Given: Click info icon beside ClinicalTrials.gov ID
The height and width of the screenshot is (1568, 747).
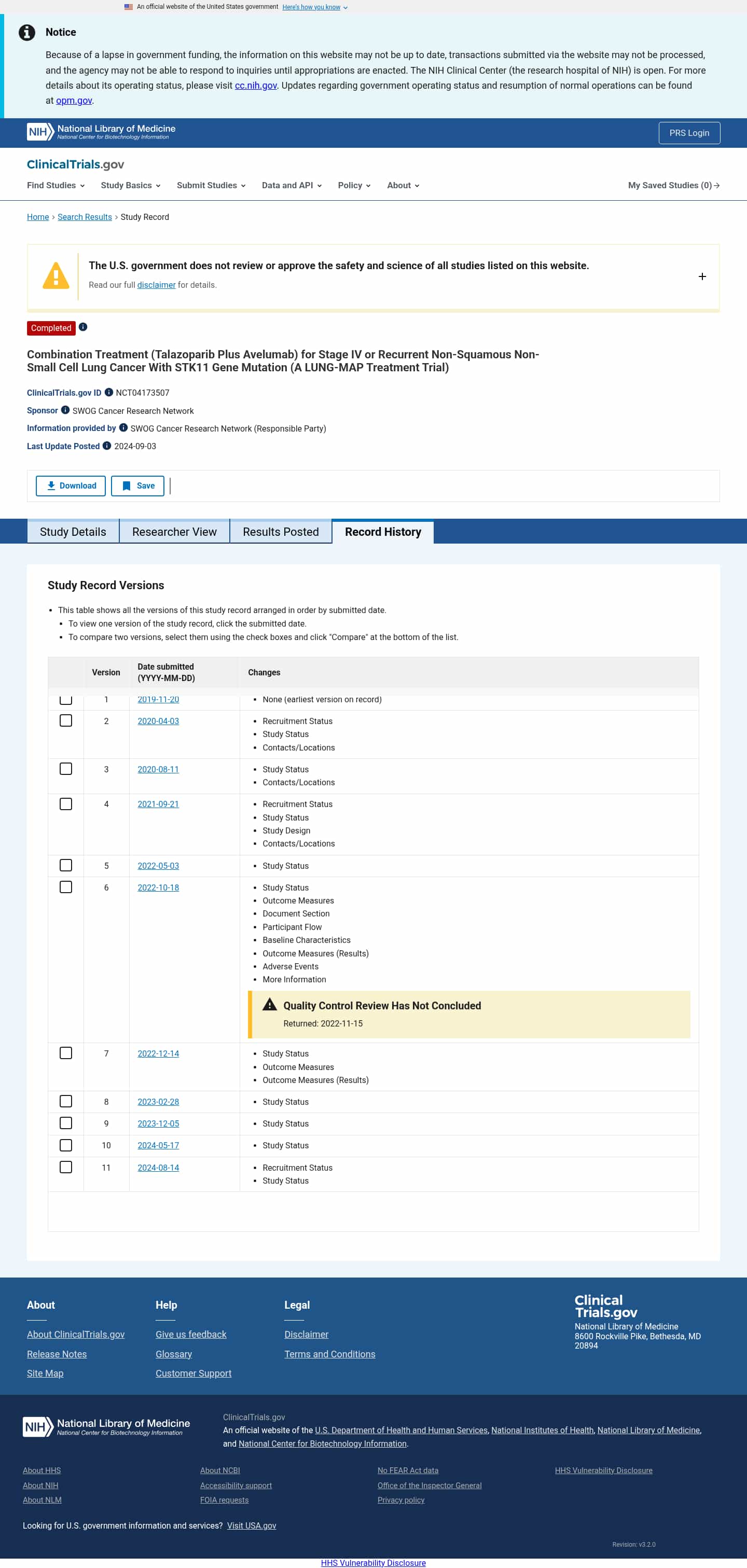Looking at the screenshot, I should tap(109, 392).
